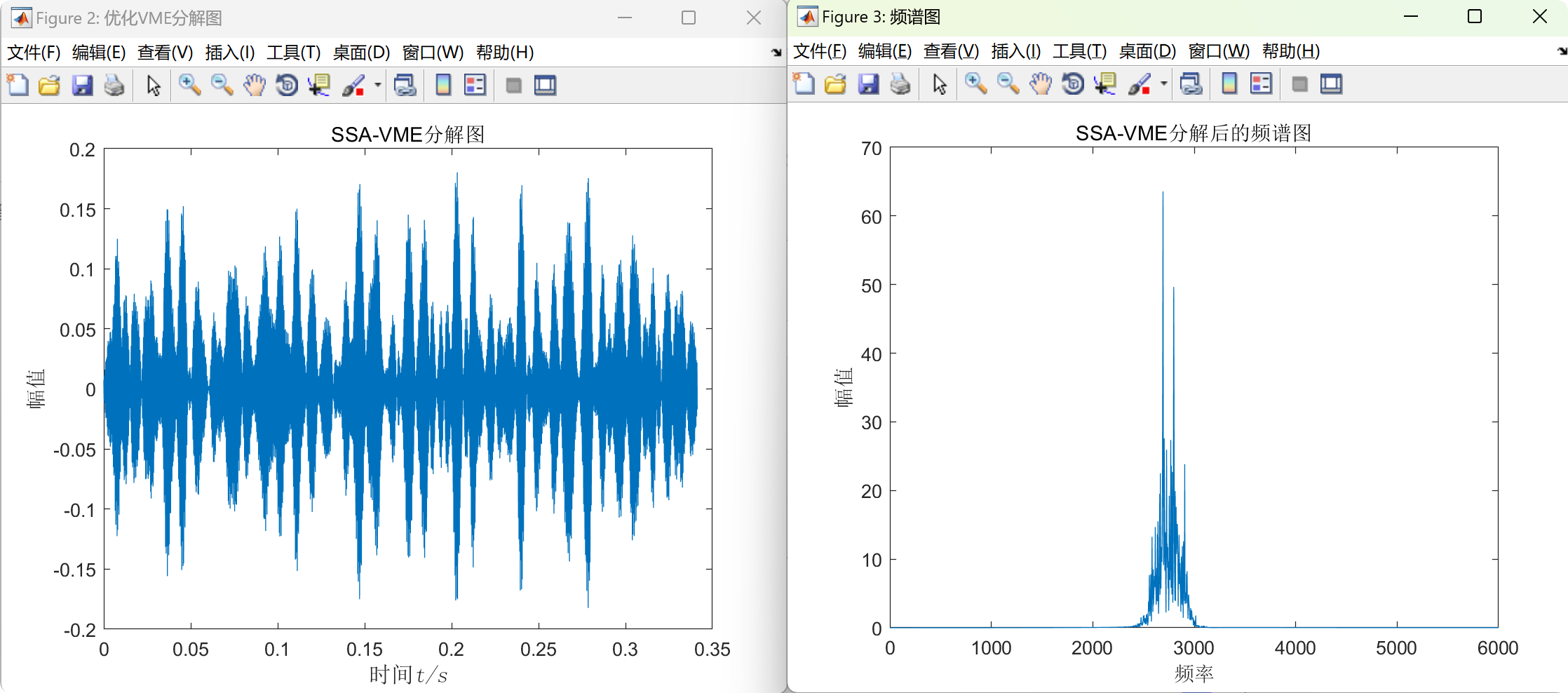Viewport: 1568px width, 693px height.
Task: Click Hide Plot Tools icon in Figure 2
Action: 513,85
